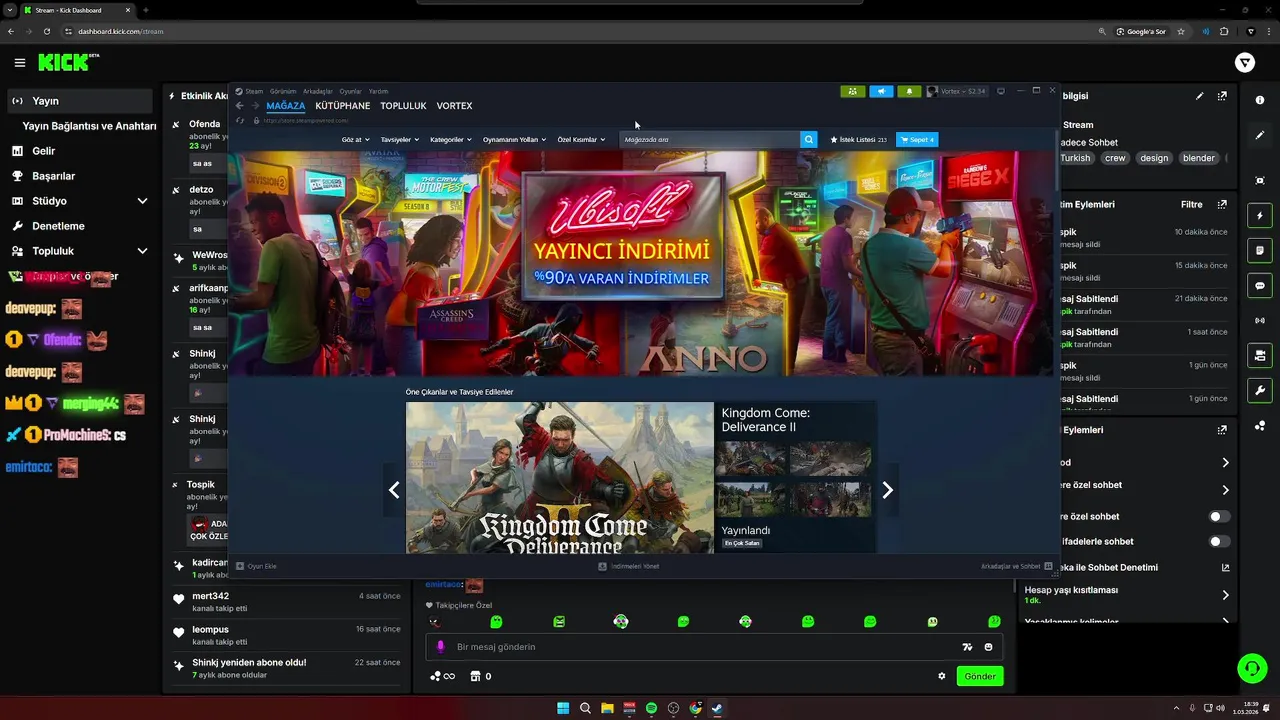1280x720 pixels.
Task: Open the emoji picker in chat box
Action: pos(988,647)
